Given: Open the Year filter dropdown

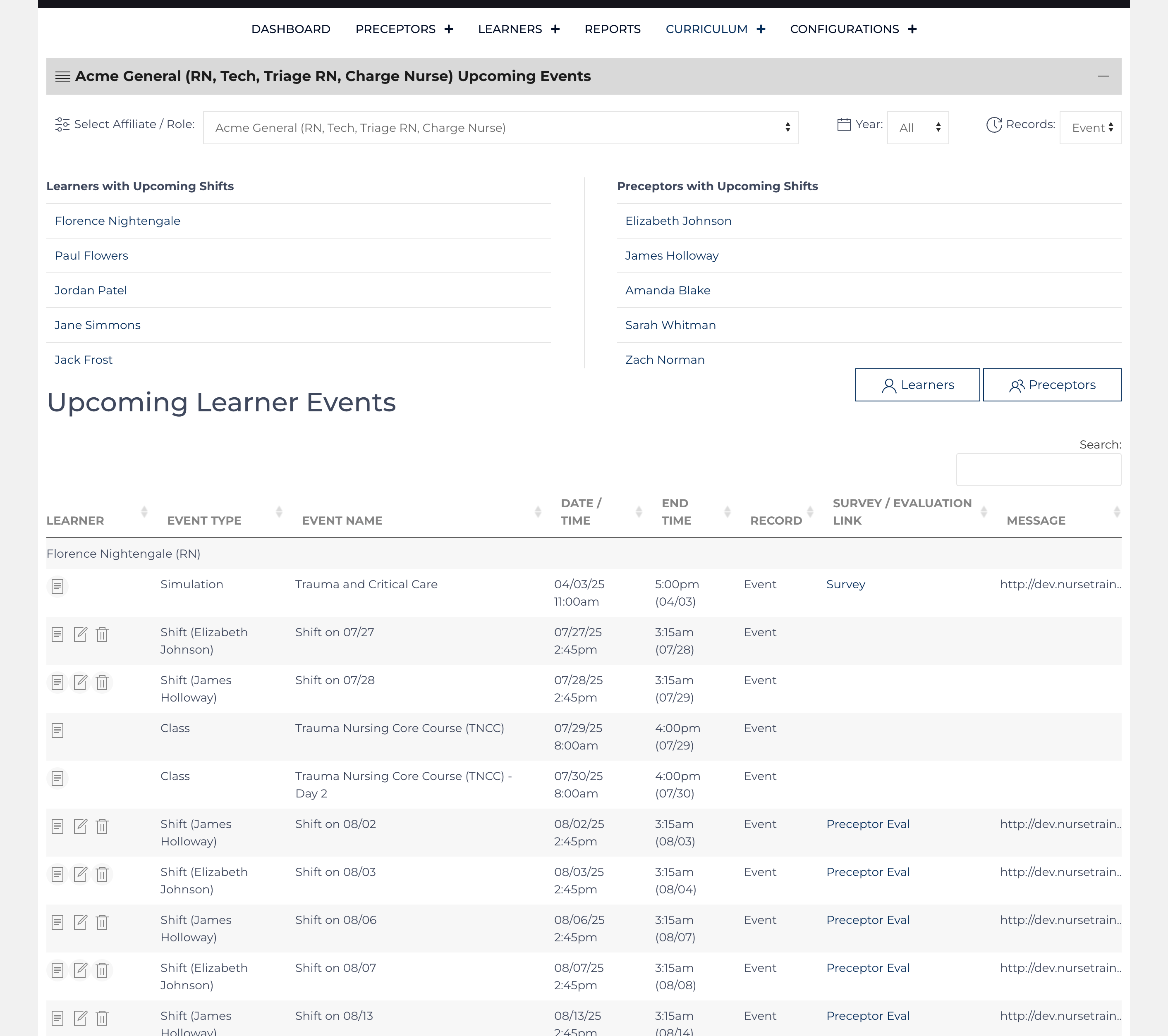Looking at the screenshot, I should click(x=917, y=128).
